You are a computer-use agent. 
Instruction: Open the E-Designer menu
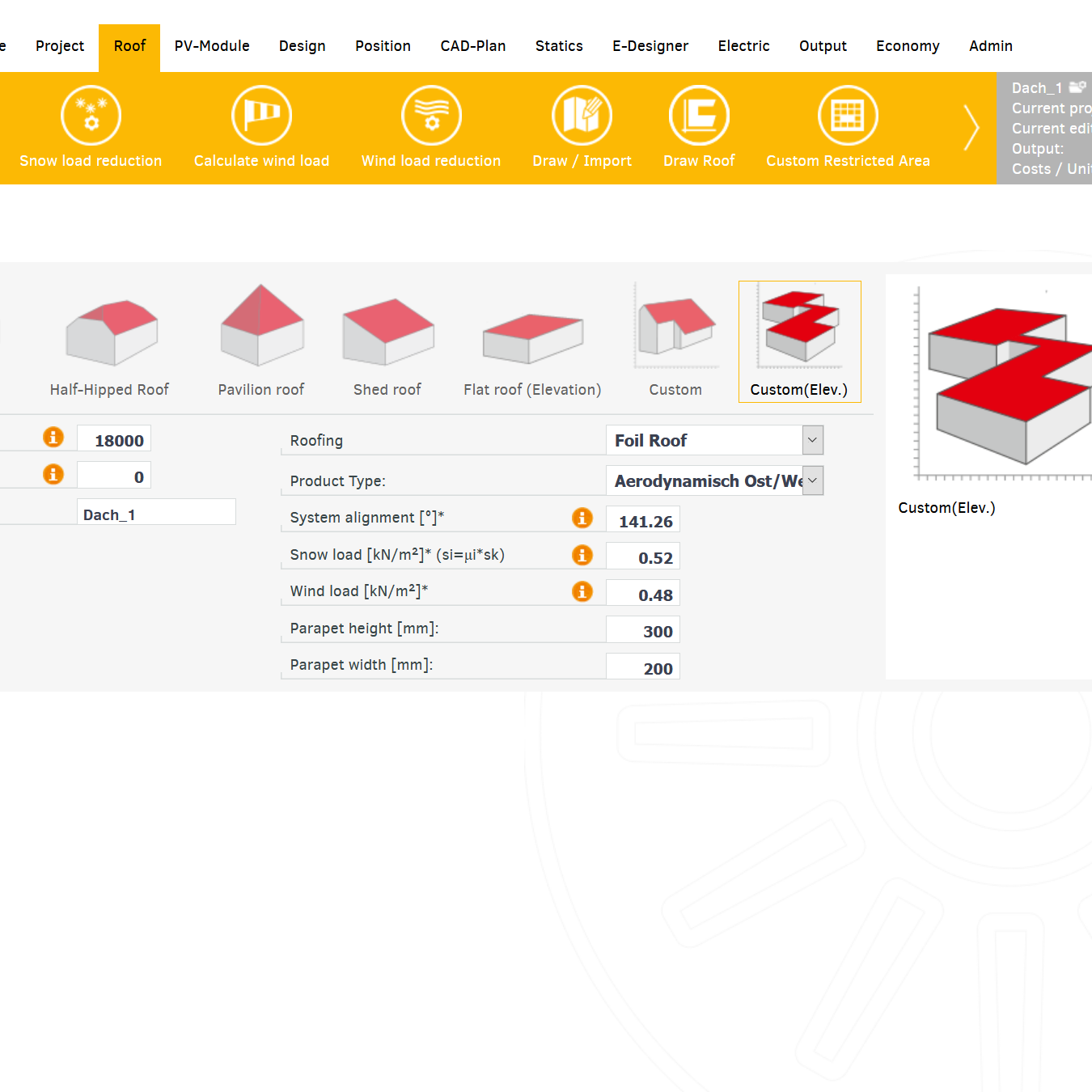tap(650, 46)
